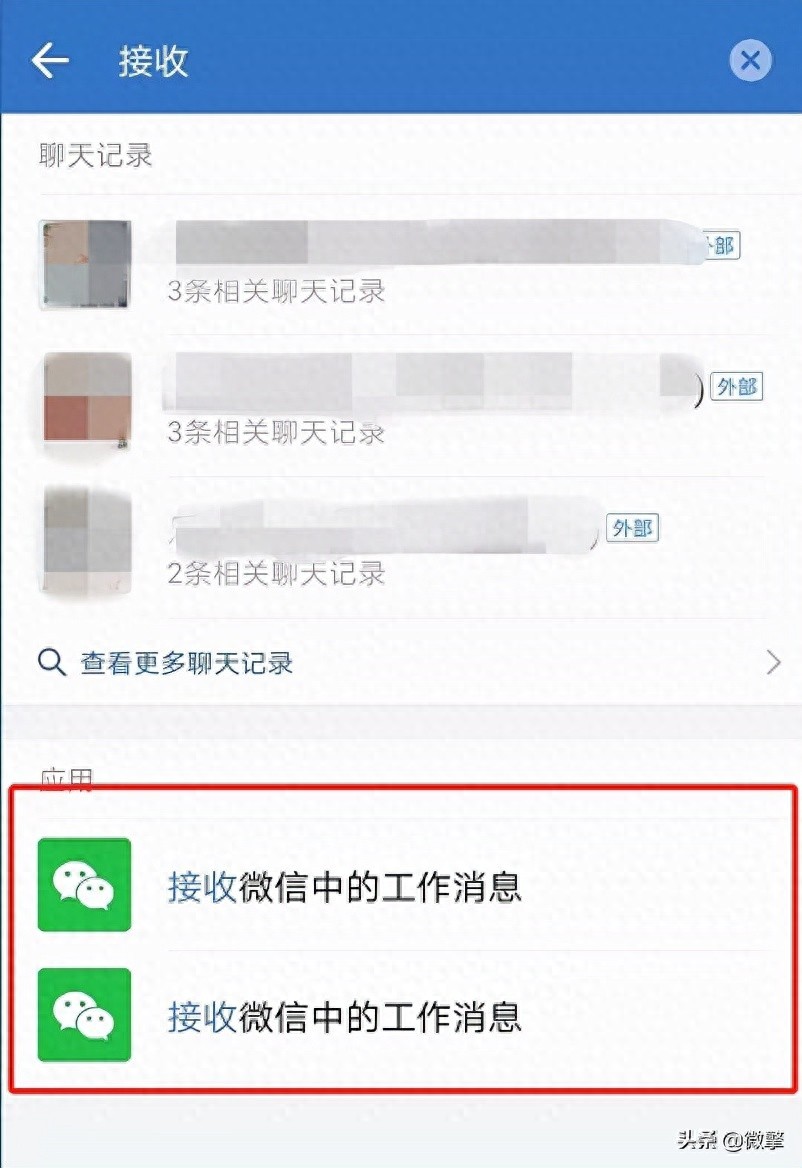Open result with 2条相关聊天记录
Screen dimensions: 802x1168
tap(401, 548)
